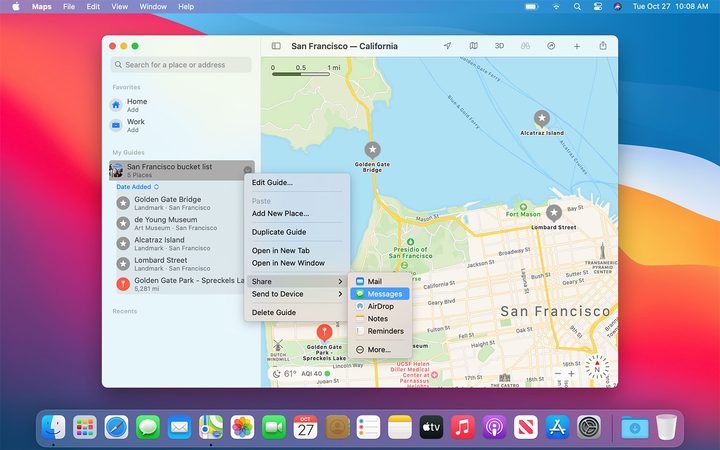
Task: Open the directions icon in toolbar
Action: pos(551,46)
